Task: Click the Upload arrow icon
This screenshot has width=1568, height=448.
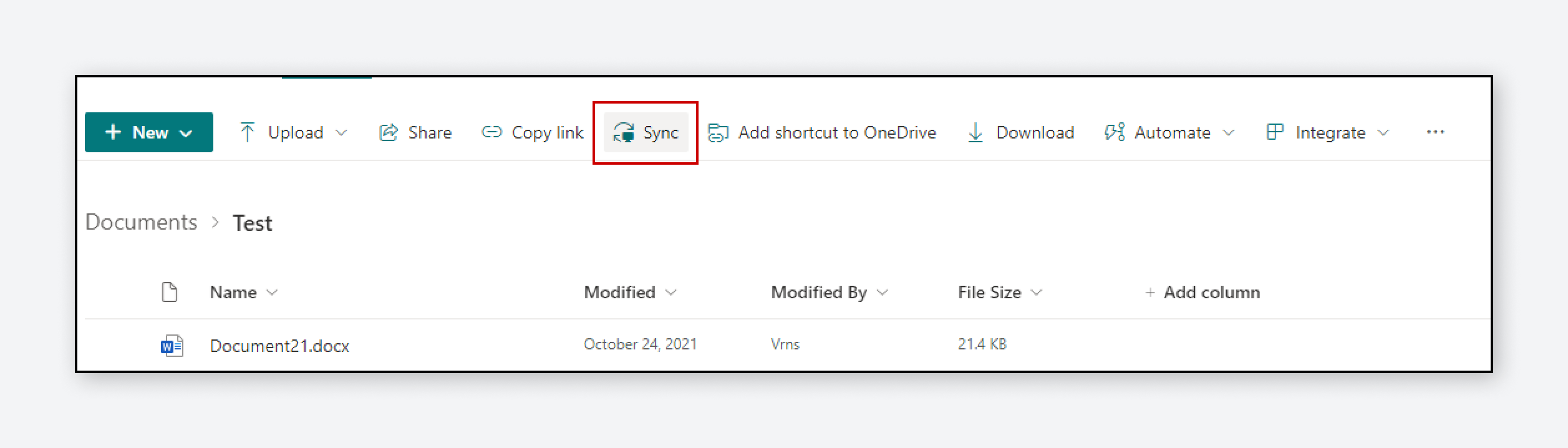Action: point(247,132)
